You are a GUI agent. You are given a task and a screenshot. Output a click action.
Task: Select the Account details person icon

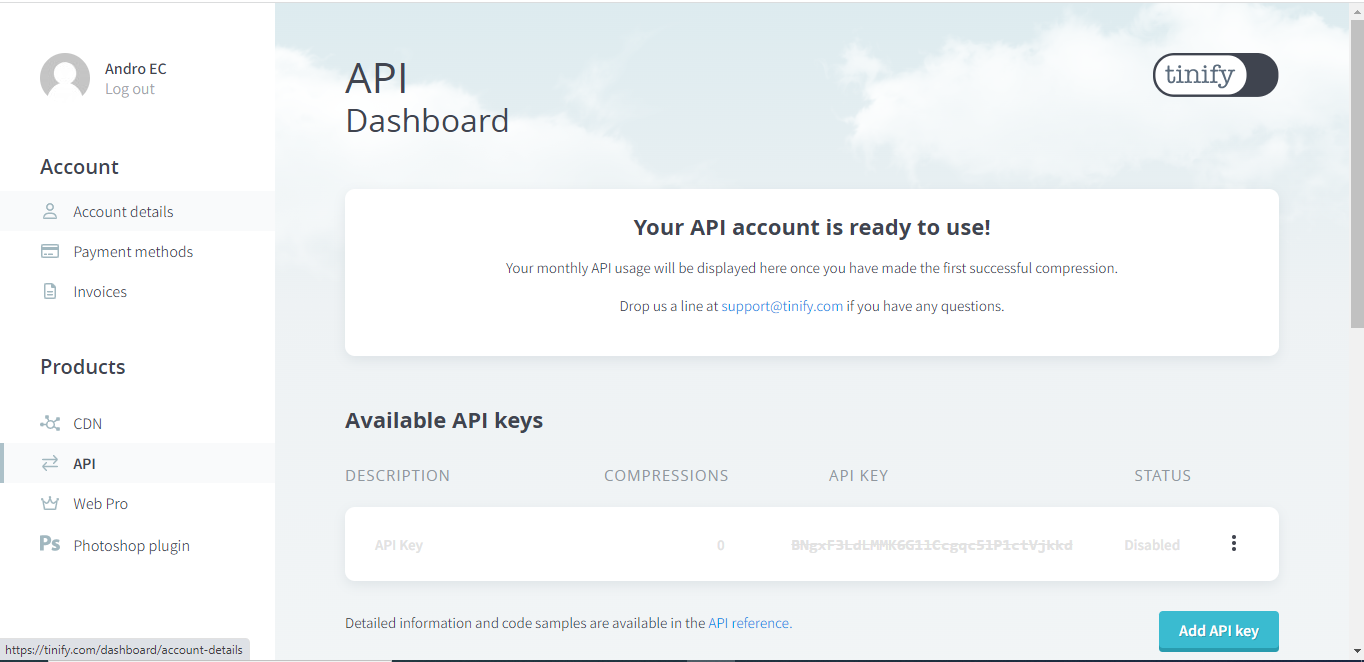49,211
